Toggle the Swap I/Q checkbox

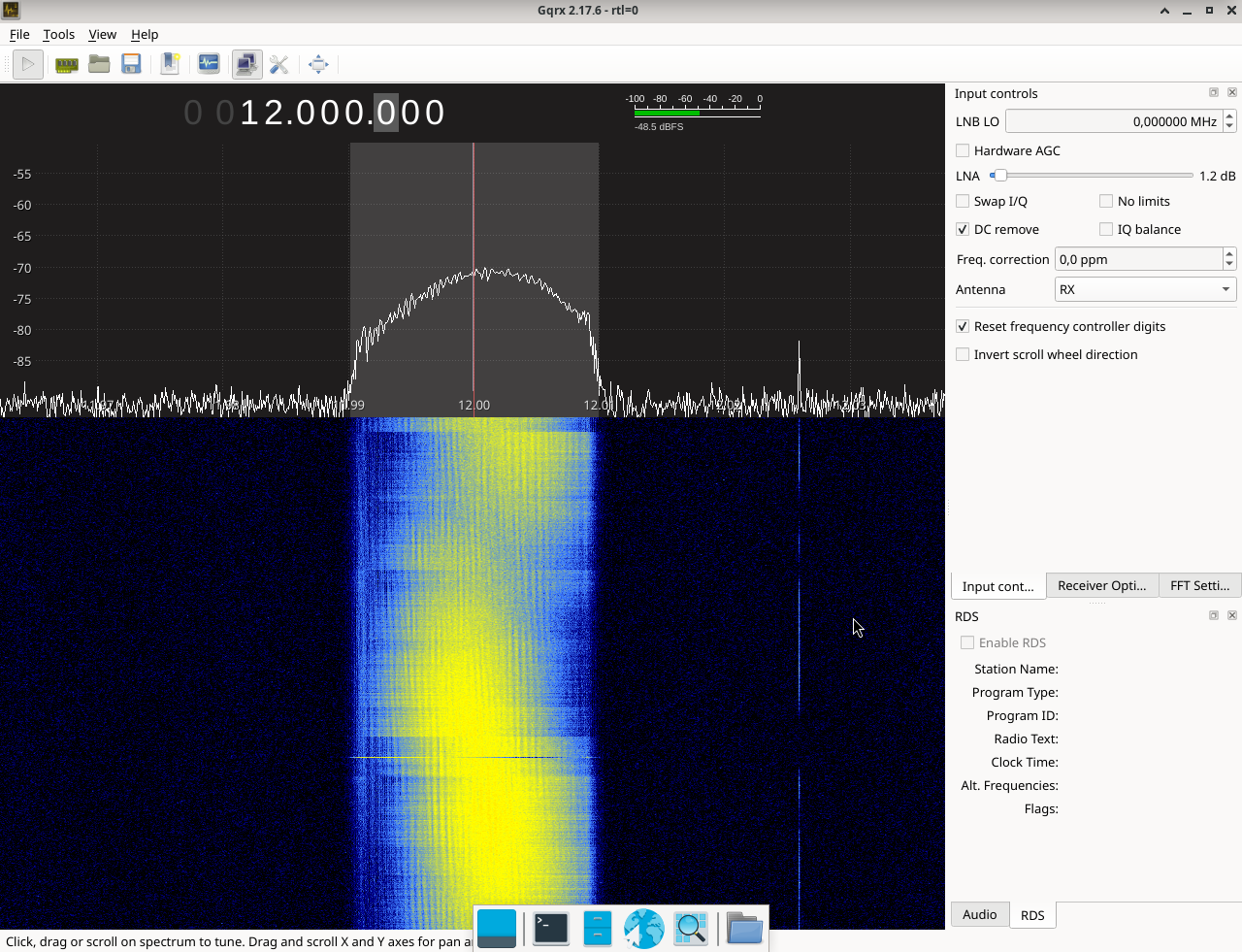(963, 201)
